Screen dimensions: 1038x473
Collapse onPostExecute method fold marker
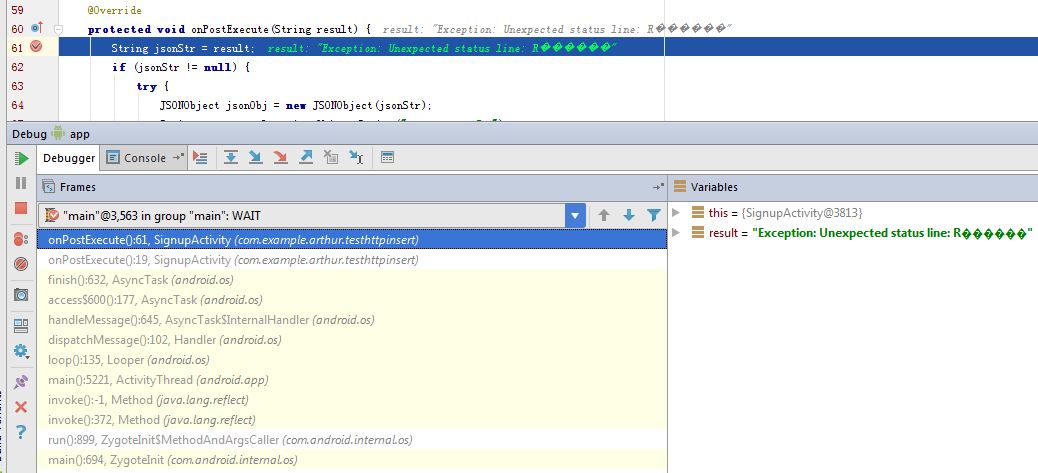58,29
